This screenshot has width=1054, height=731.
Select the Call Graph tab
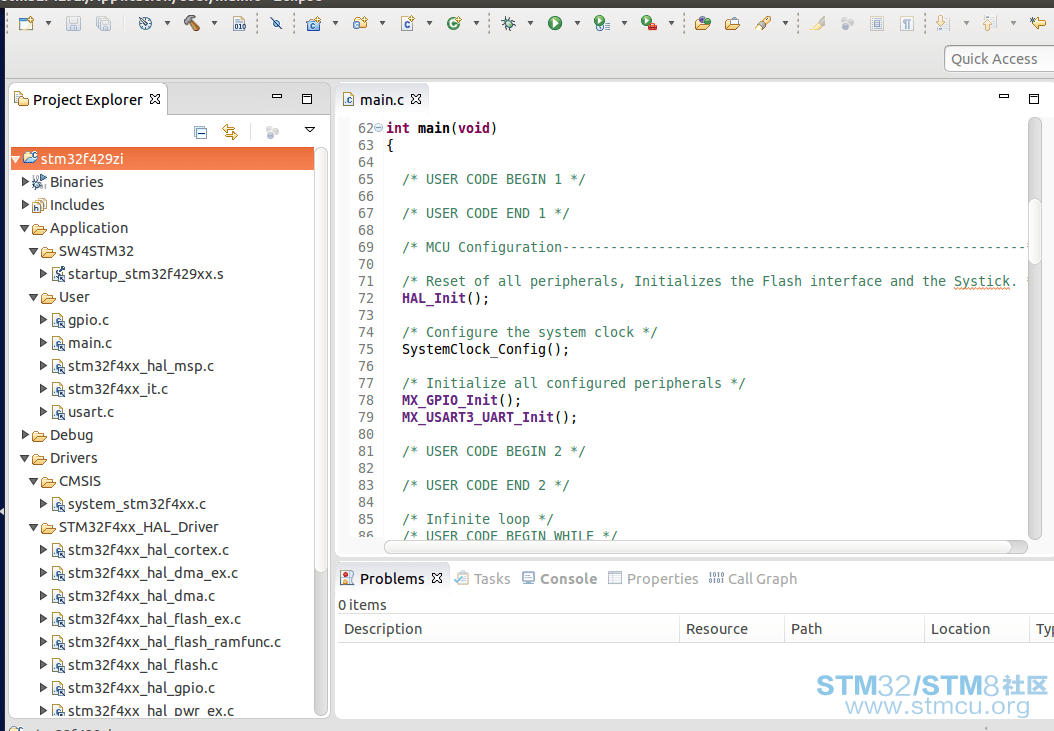tap(762, 578)
